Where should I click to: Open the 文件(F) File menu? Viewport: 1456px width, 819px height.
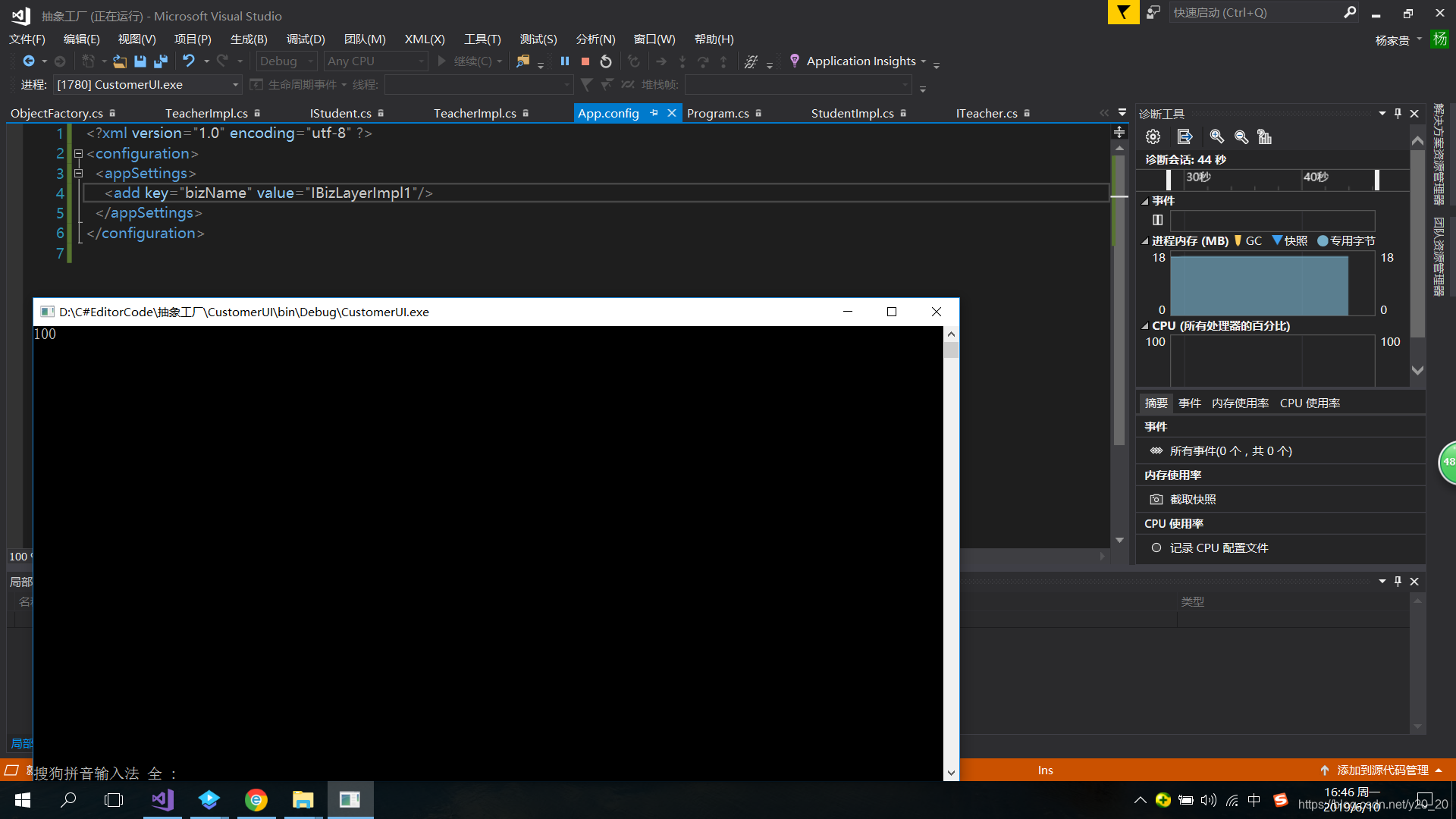coord(27,39)
